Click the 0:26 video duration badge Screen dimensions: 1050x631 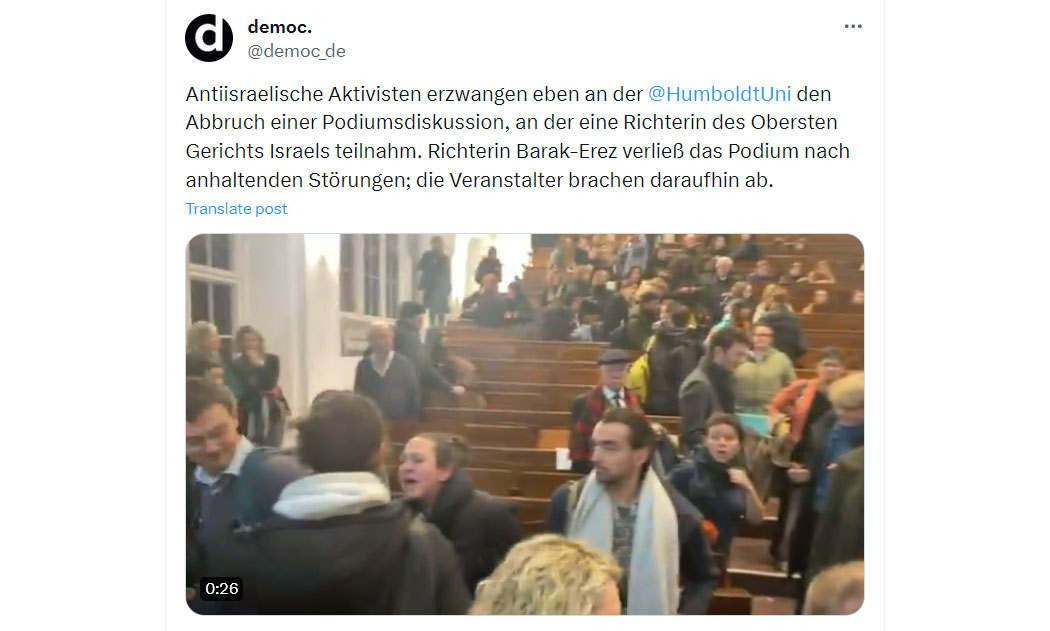coord(222,589)
